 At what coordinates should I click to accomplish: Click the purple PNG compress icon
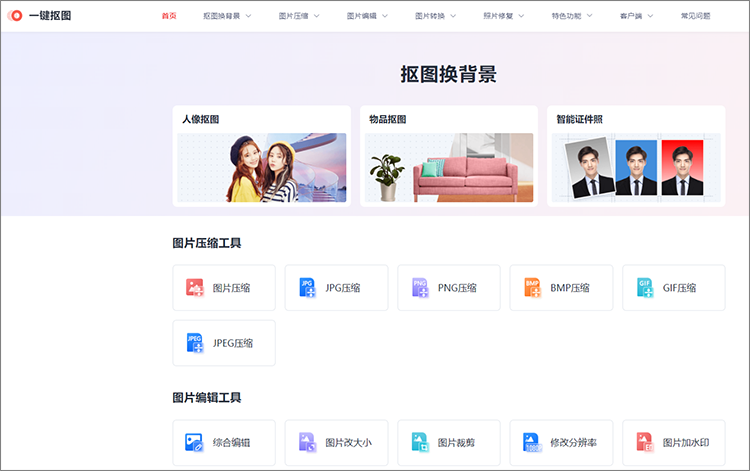420,288
